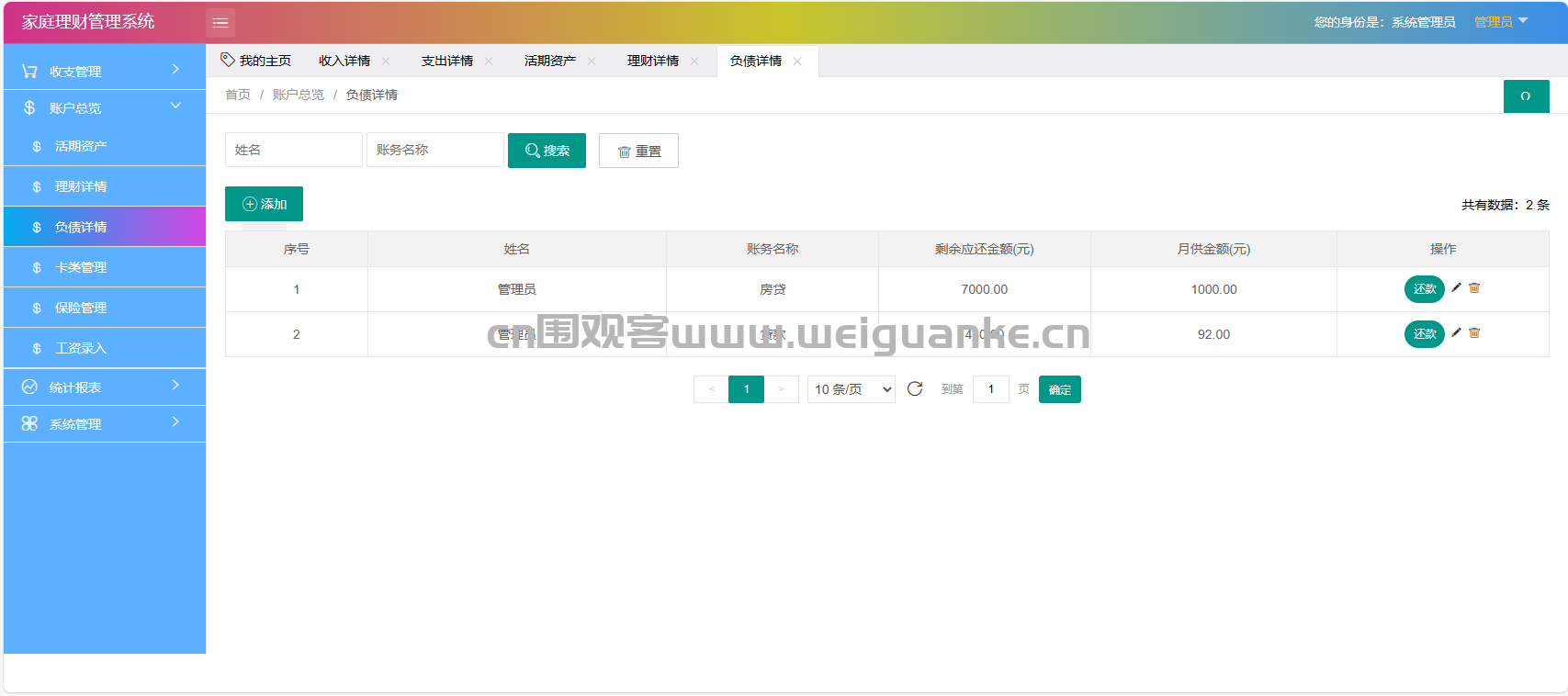Click the pagination refresh circle icon
This screenshot has width=1568, height=696.
click(915, 388)
